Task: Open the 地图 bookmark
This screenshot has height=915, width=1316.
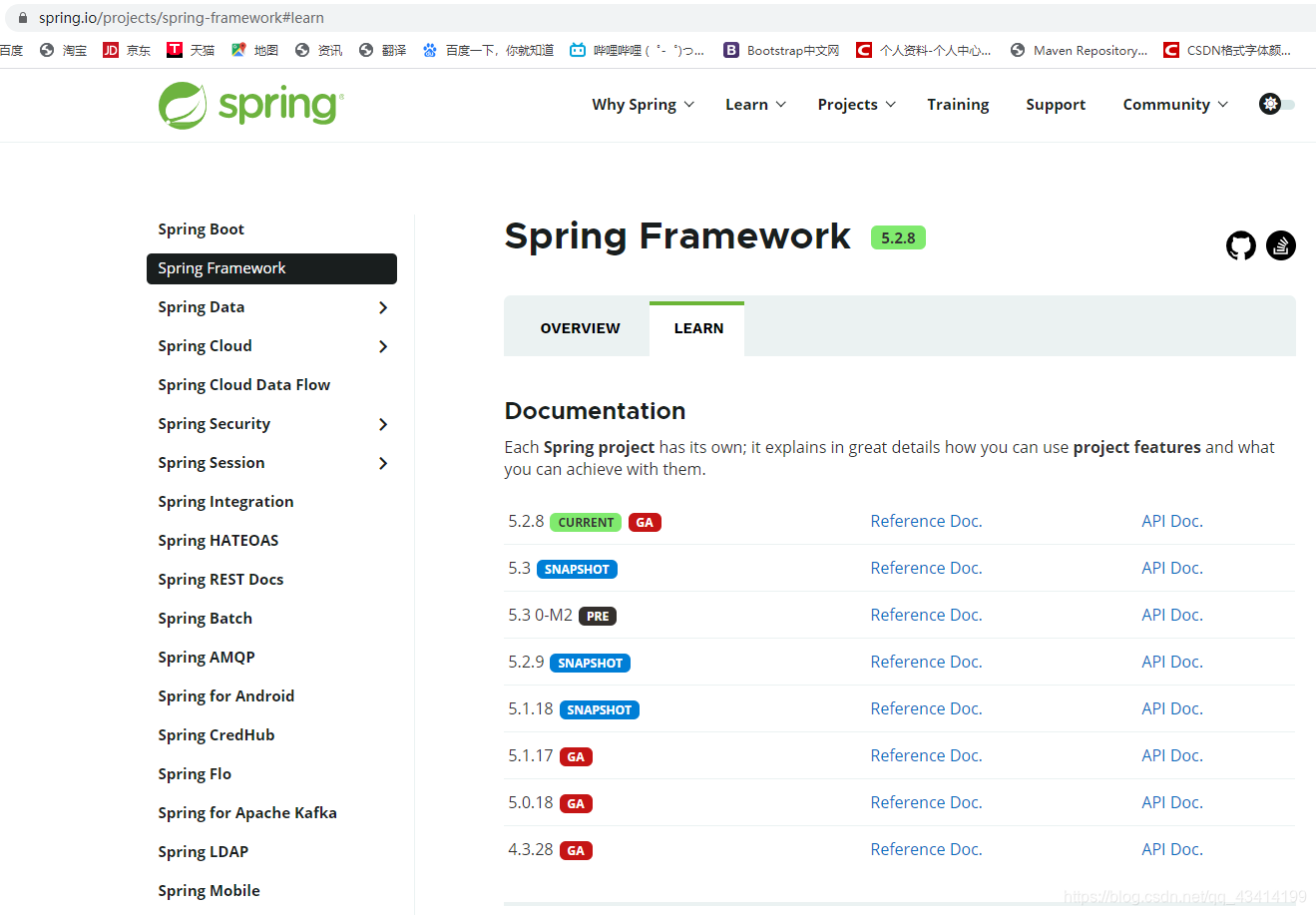Action: pyautogui.click(x=254, y=50)
